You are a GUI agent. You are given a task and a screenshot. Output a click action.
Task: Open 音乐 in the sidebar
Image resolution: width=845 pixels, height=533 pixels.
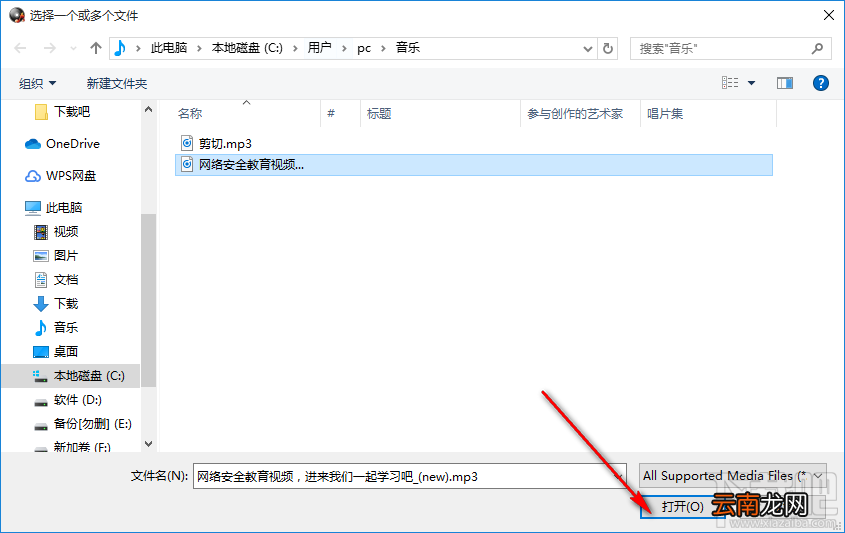click(66, 327)
